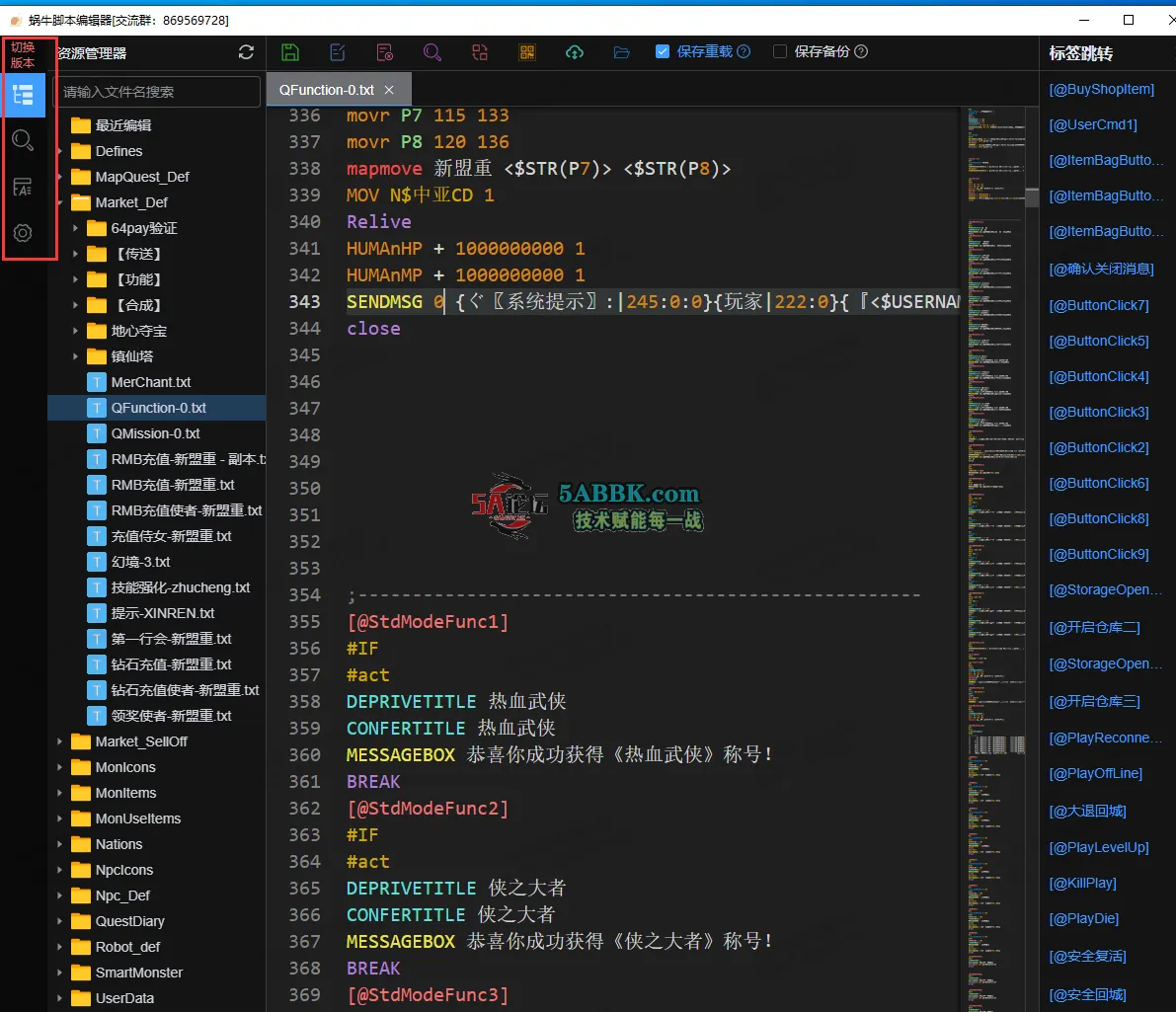Jump to [@确认关闭消息] label
The width and height of the screenshot is (1176, 1012).
[1101, 269]
